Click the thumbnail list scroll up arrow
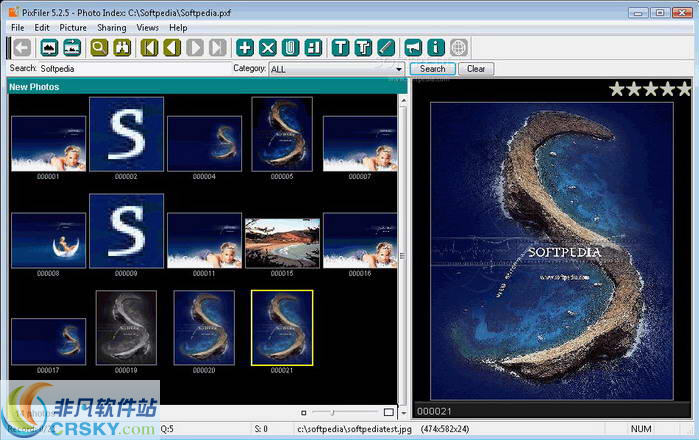 click(x=403, y=101)
